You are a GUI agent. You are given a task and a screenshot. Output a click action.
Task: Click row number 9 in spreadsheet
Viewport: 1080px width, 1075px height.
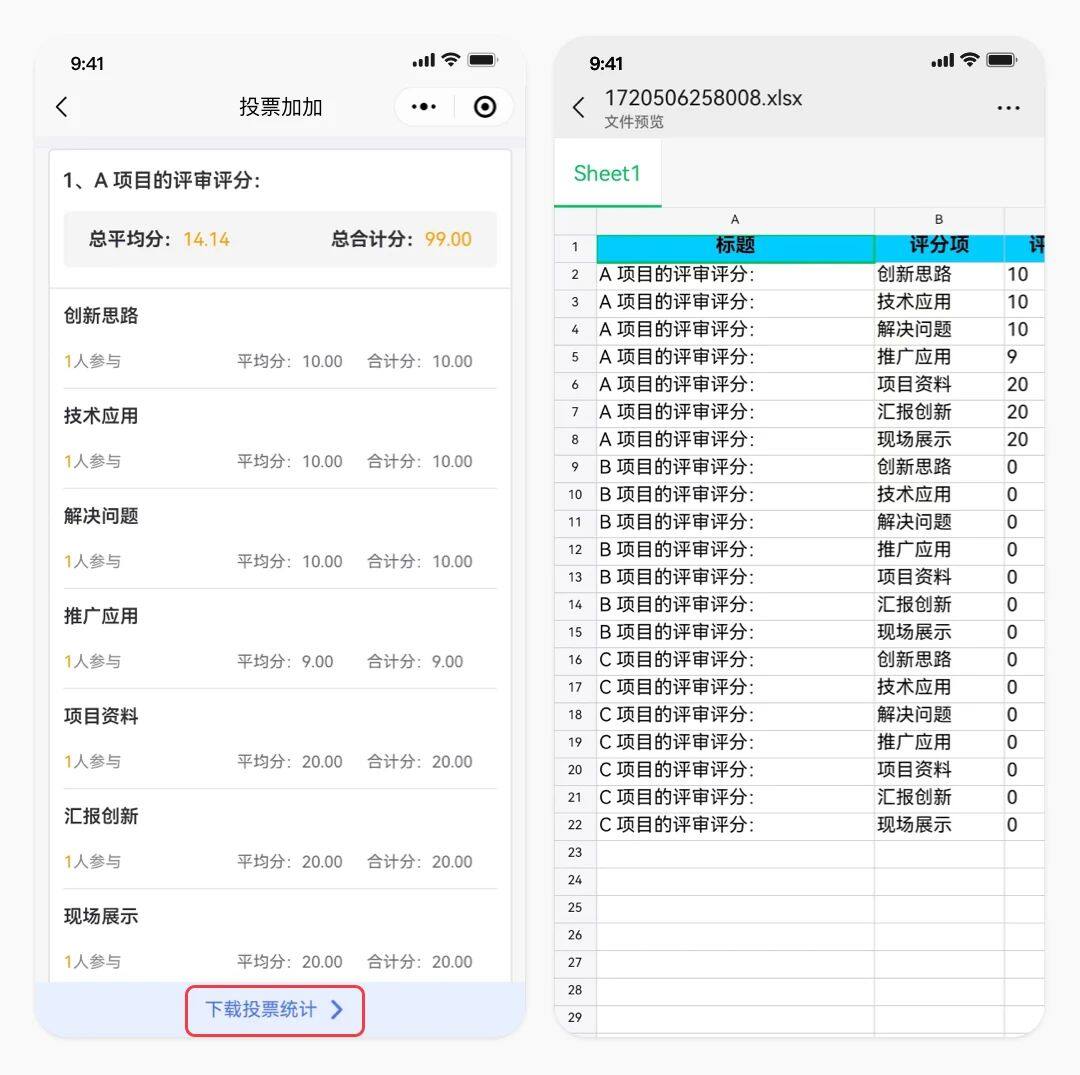coord(575,467)
